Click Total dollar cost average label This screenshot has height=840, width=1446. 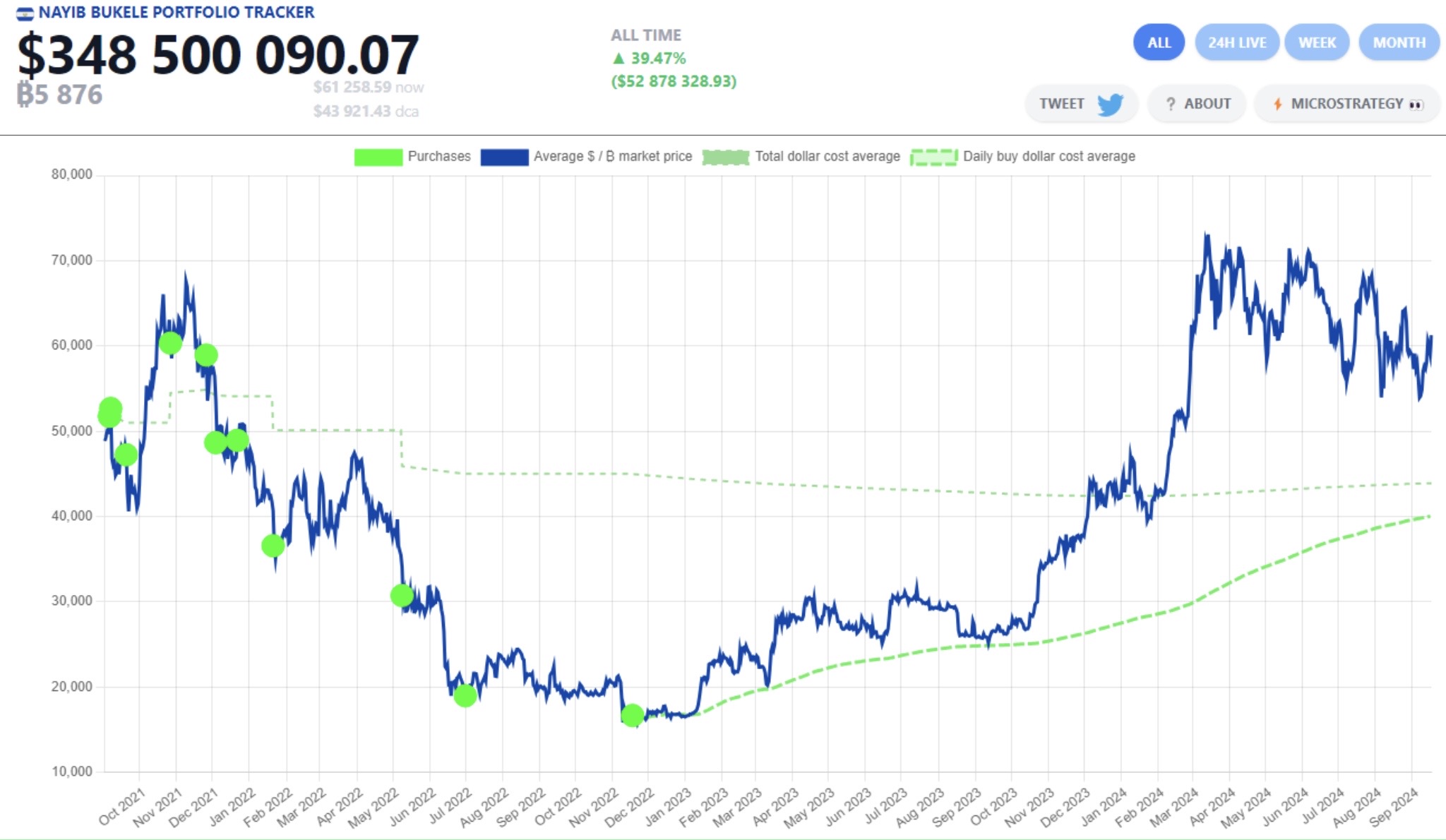pyautogui.click(x=827, y=156)
